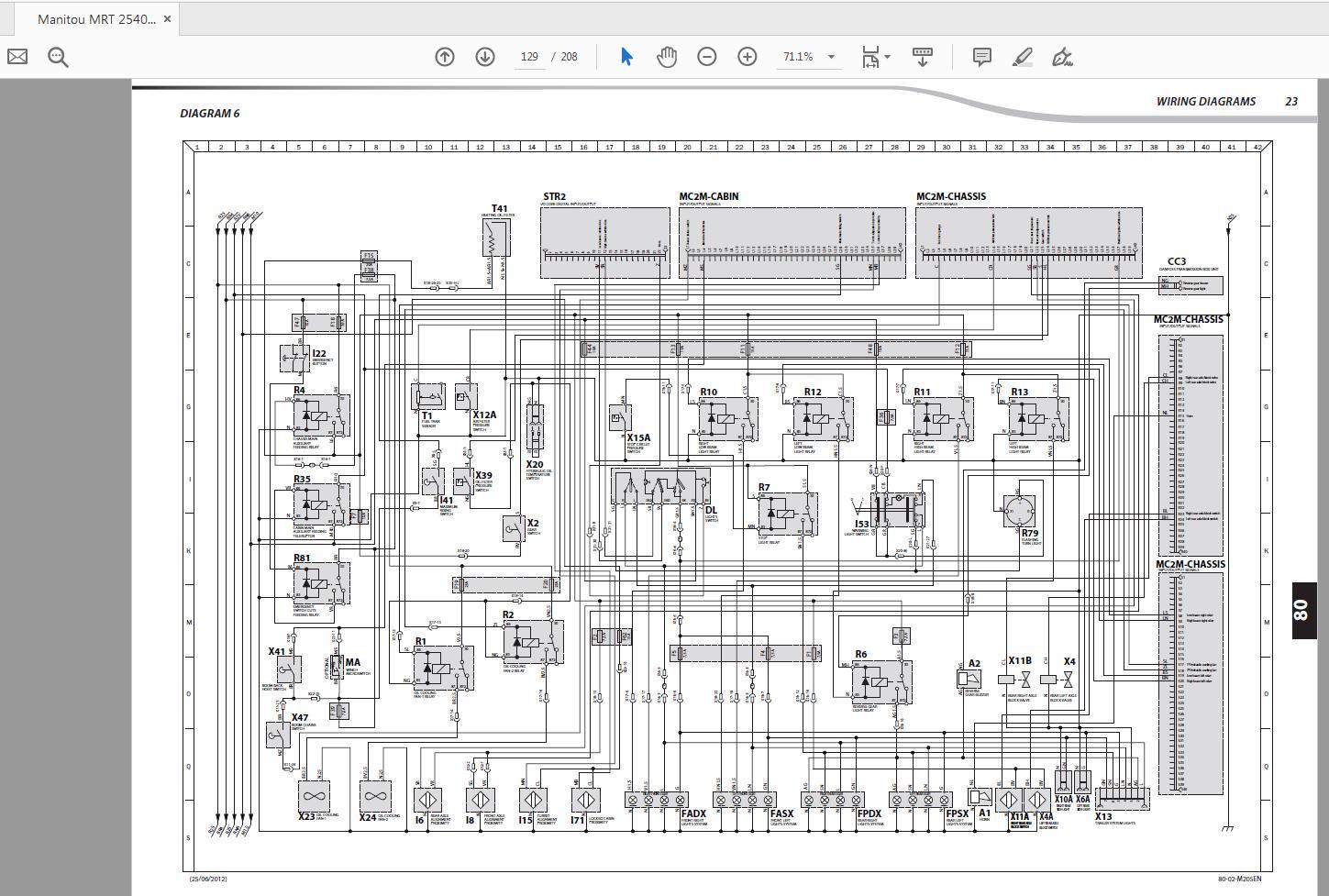This screenshot has height=896, width=1329.
Task: Expand the 71.1% zoom level dropdown
Action: pos(831,57)
